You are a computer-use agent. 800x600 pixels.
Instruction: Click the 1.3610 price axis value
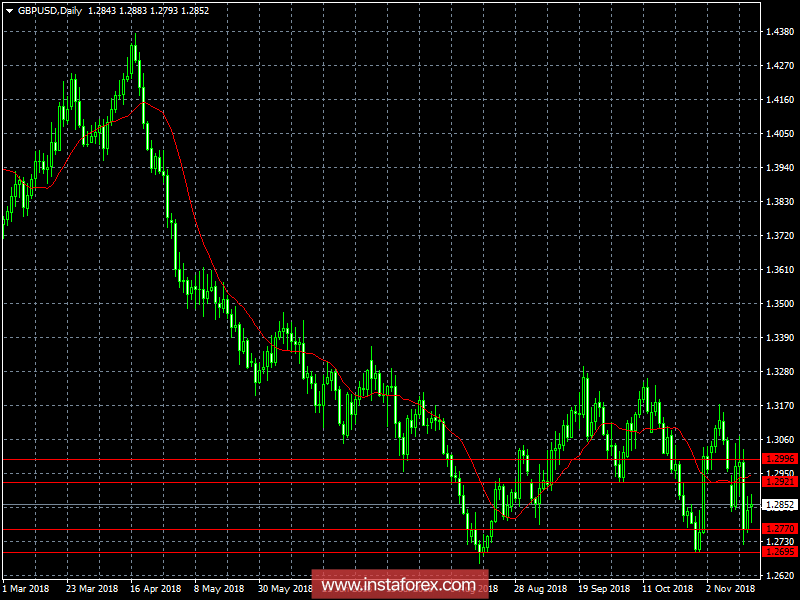click(780, 269)
